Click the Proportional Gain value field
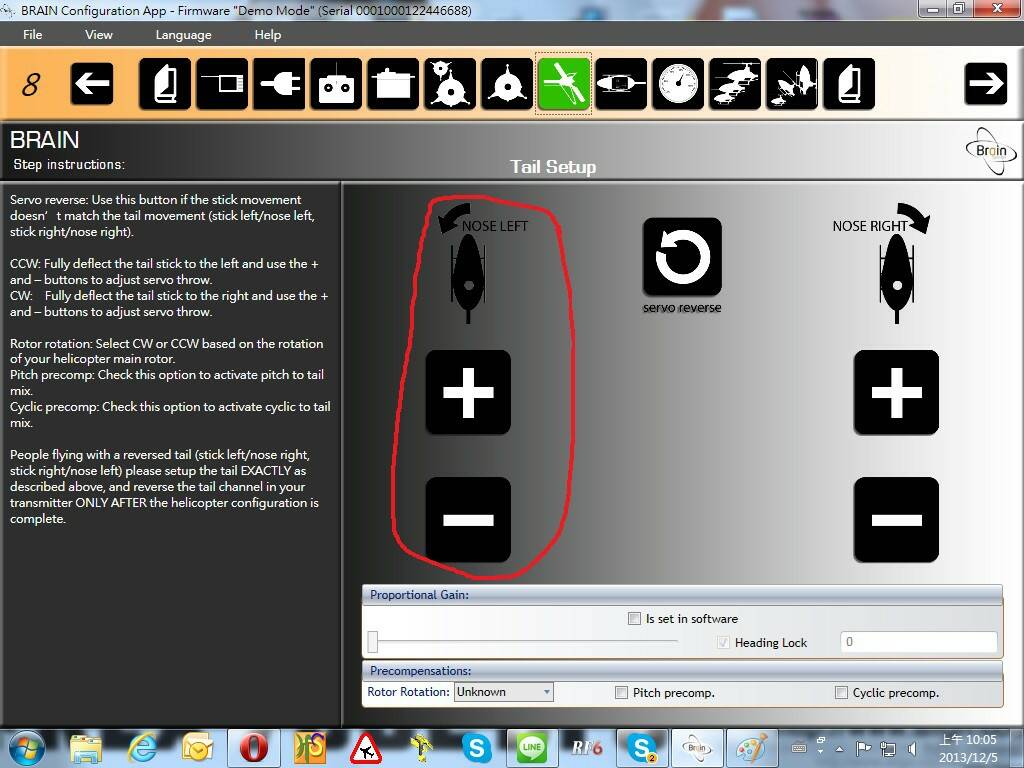 point(918,642)
